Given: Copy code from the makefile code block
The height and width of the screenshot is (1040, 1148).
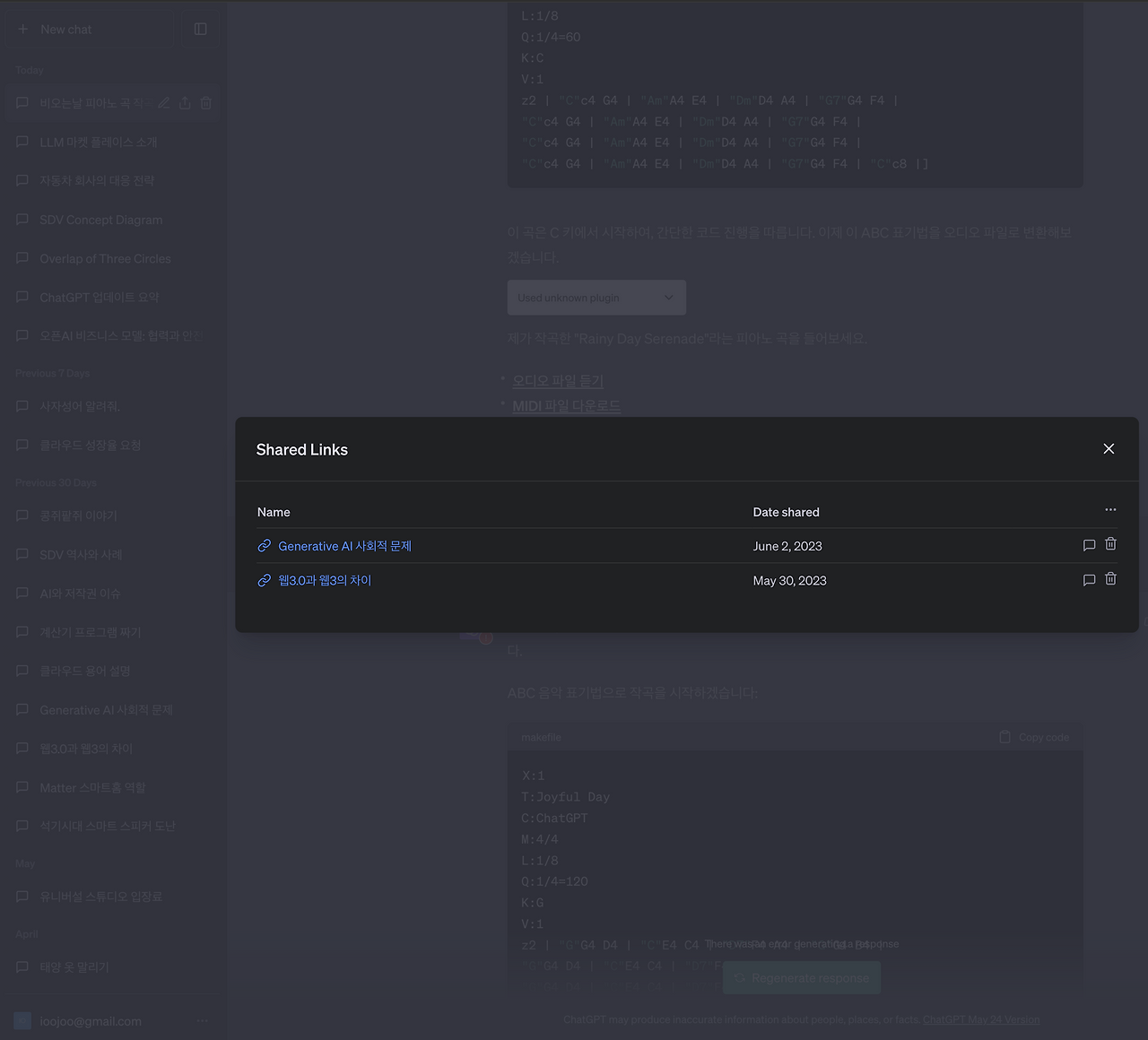Looking at the screenshot, I should click(x=1035, y=737).
